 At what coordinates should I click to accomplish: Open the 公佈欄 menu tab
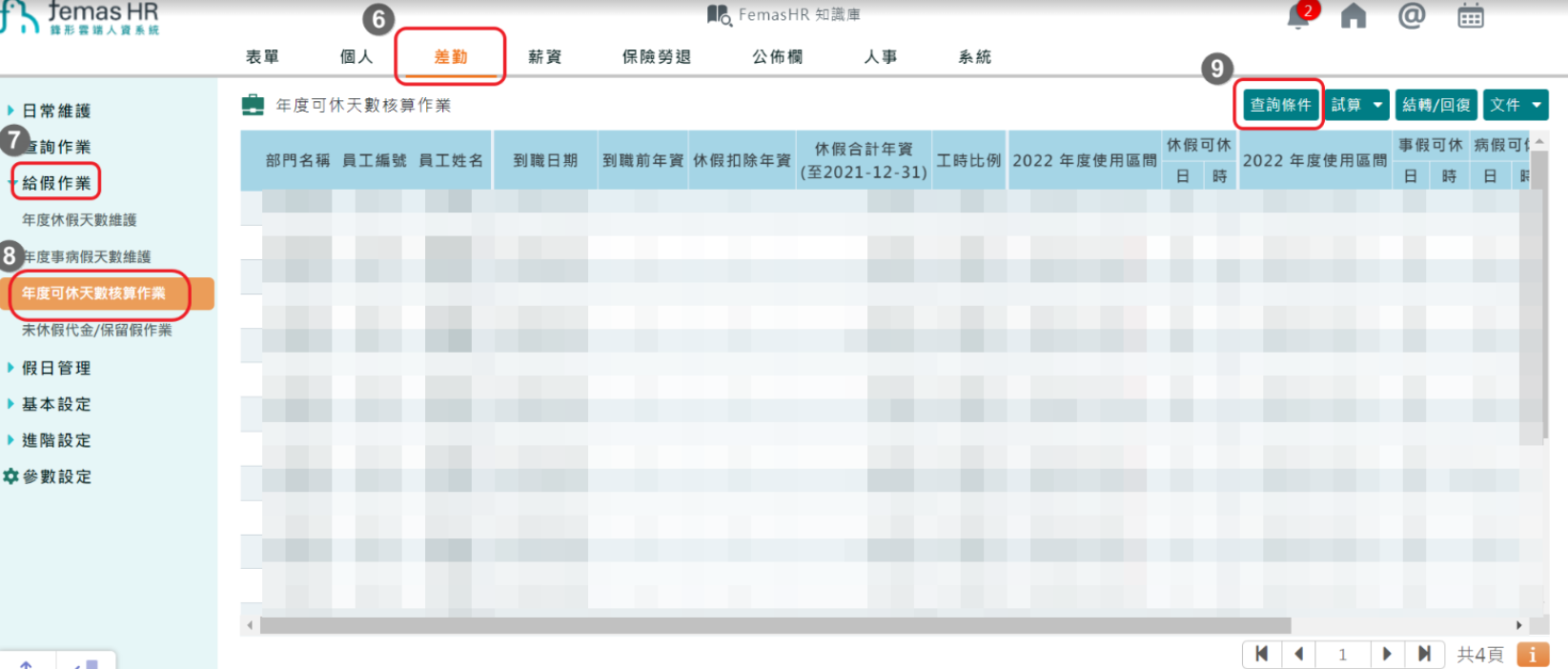click(778, 57)
